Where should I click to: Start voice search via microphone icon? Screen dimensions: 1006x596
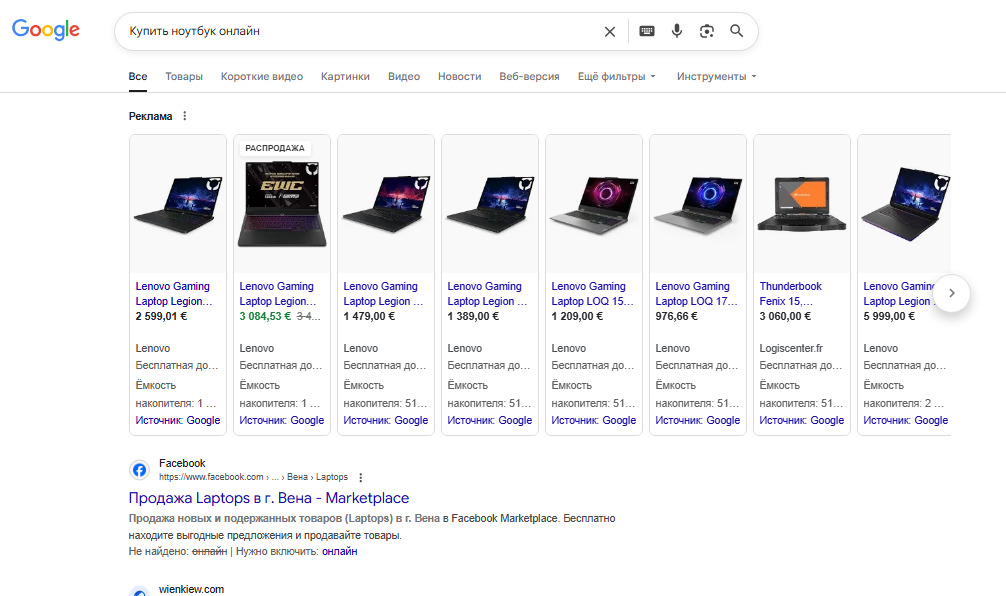coord(677,31)
